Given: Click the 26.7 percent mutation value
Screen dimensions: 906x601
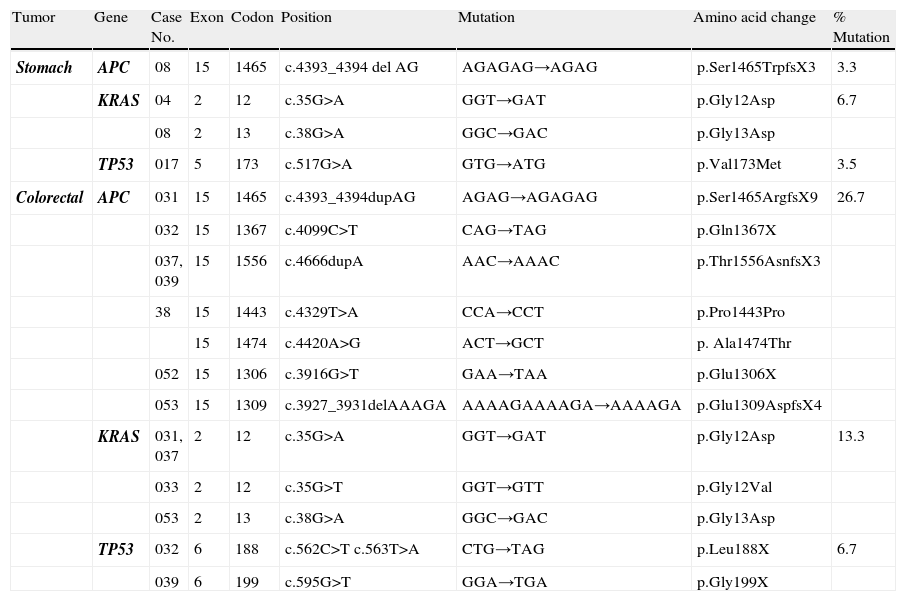Looking at the screenshot, I should tap(851, 198).
